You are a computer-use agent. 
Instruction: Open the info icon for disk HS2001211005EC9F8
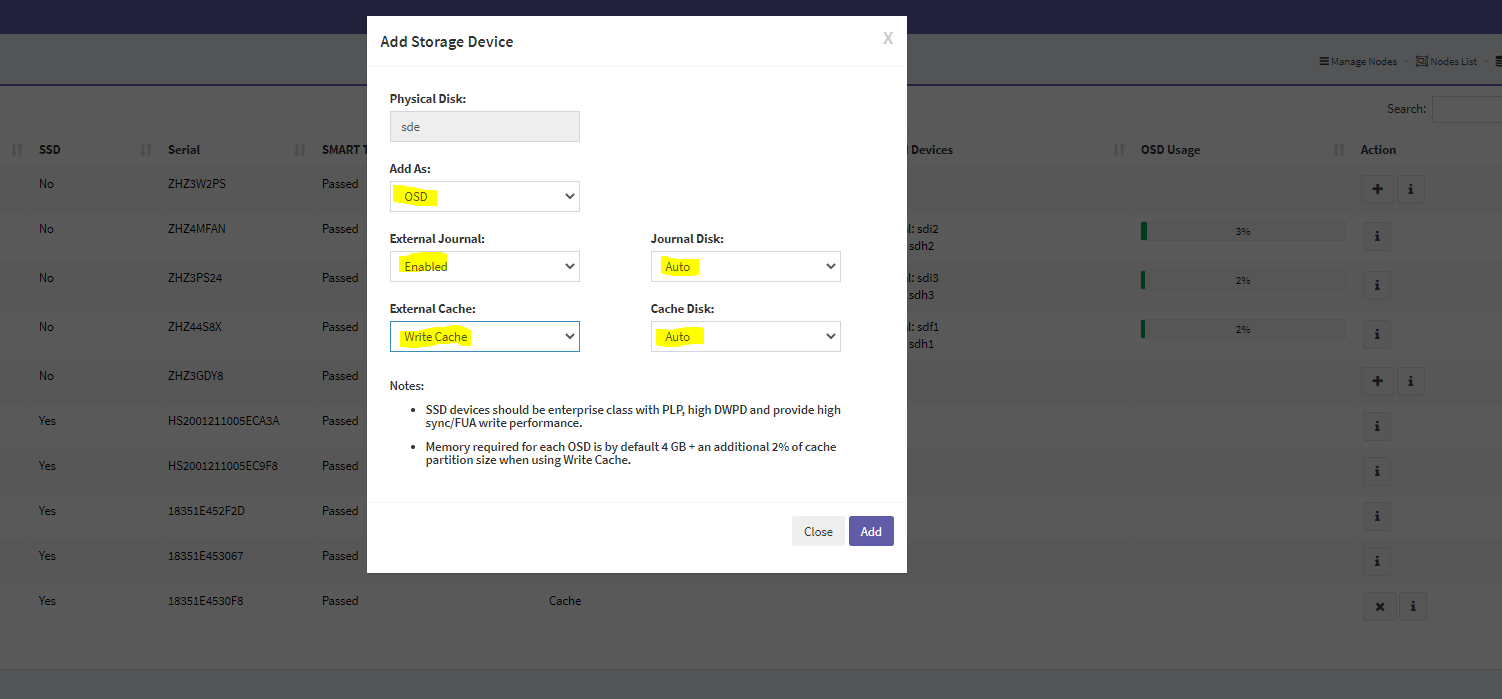click(1377, 471)
